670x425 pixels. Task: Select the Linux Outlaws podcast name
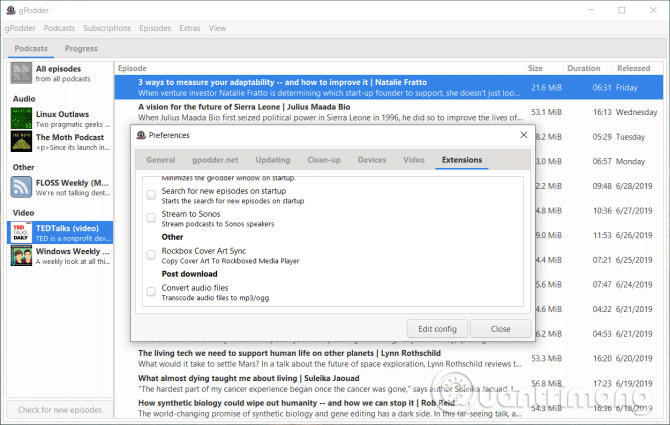point(62,114)
